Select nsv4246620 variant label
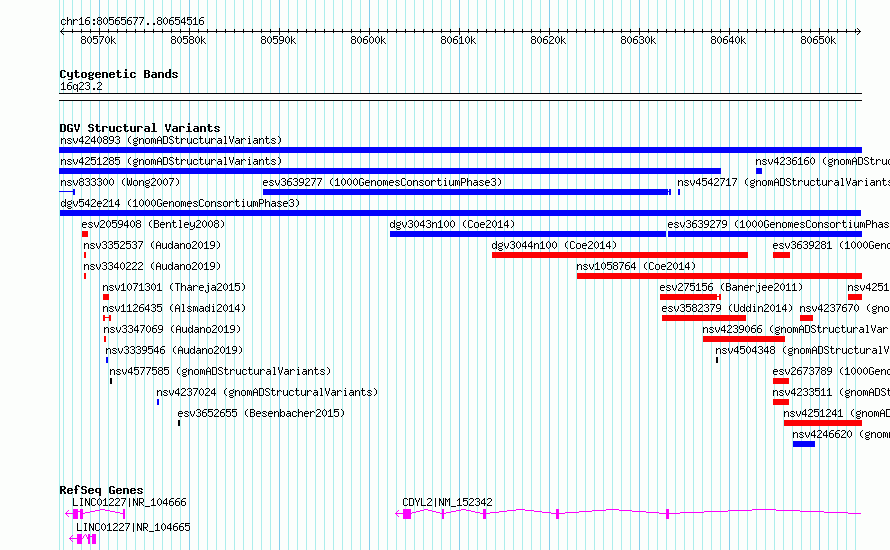 coord(841,434)
